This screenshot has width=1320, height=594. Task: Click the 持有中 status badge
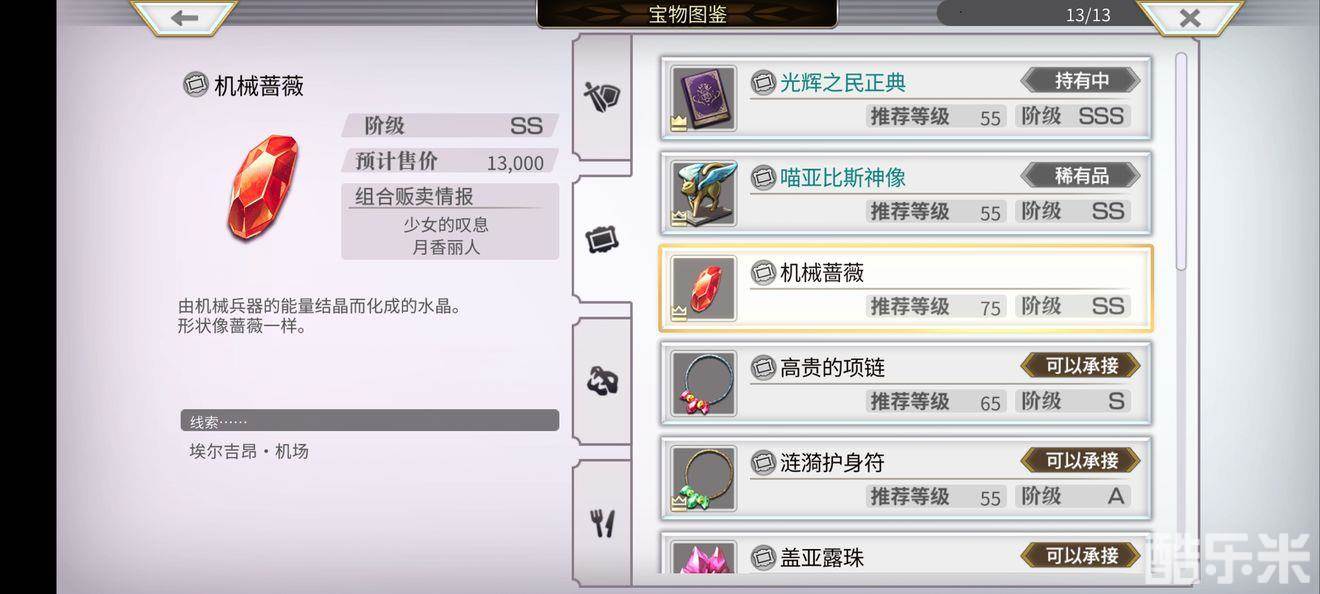pos(1081,81)
